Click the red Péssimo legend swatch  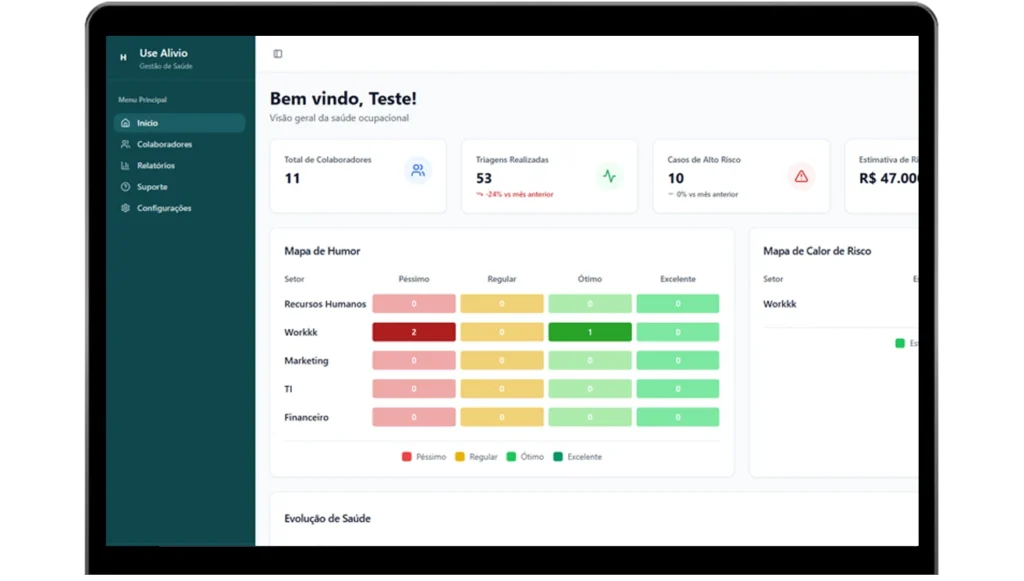[406, 457]
